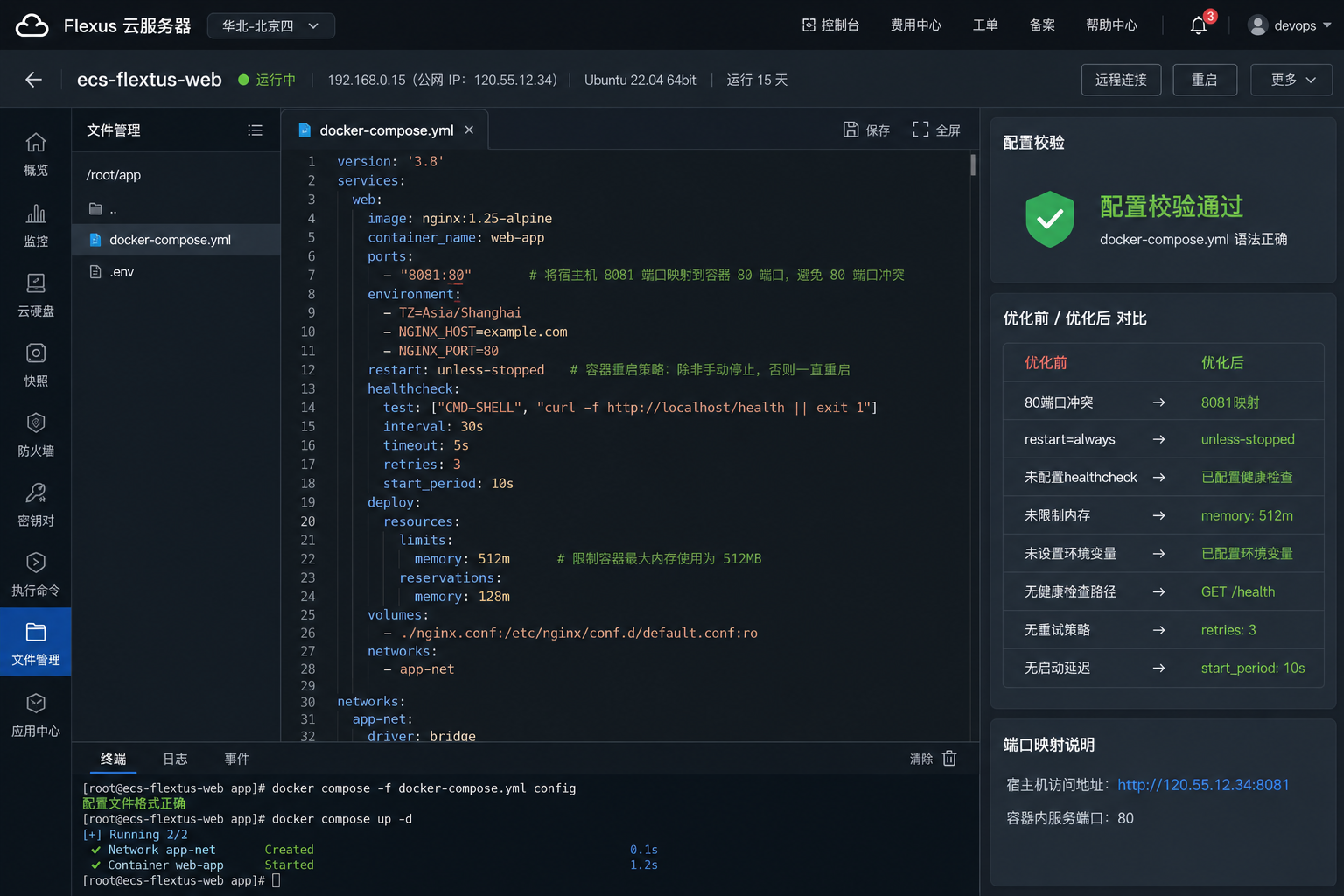Click 'retries: 3' comparison value
Screen dimensions: 1344x896
(x=1228, y=630)
